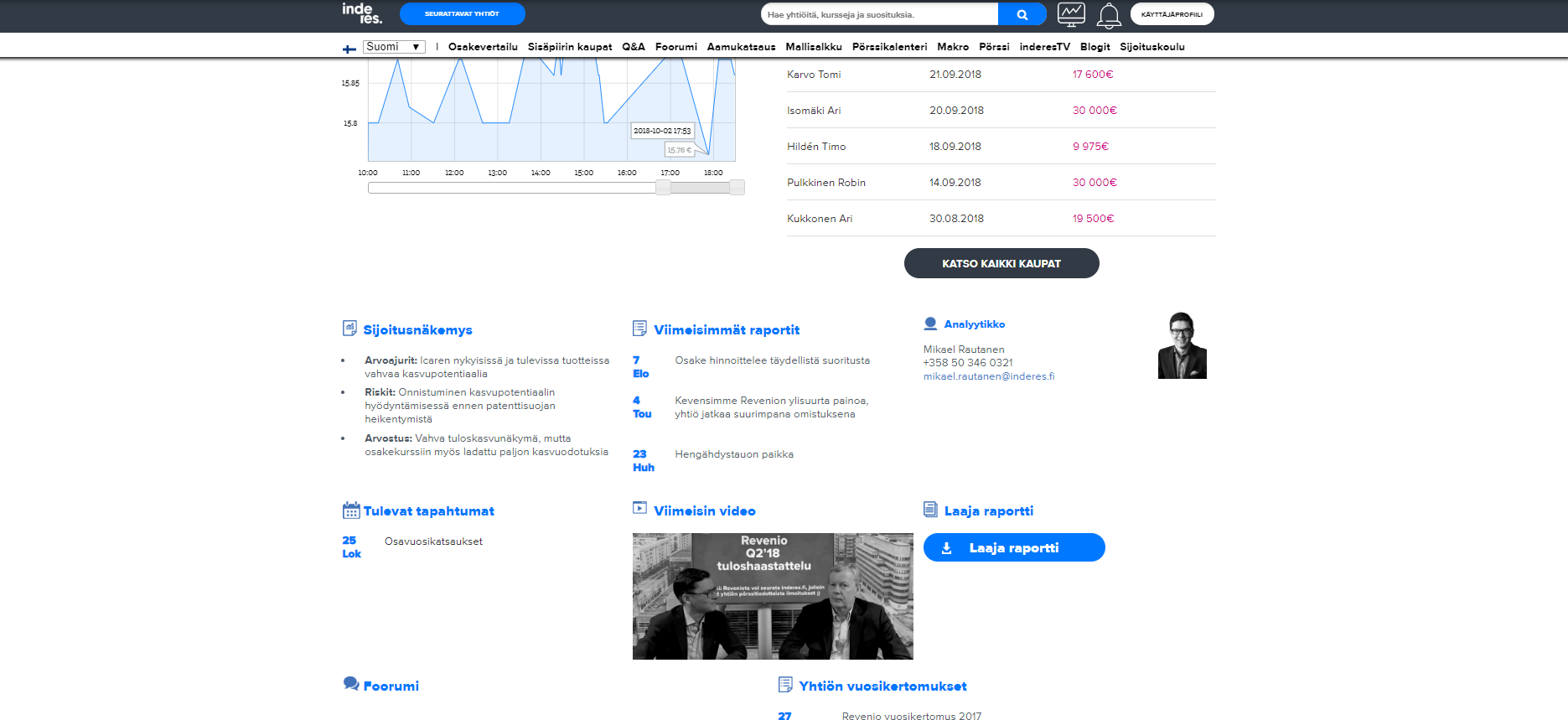
Task: Open inderesTV from the navigation
Action: (x=1044, y=47)
